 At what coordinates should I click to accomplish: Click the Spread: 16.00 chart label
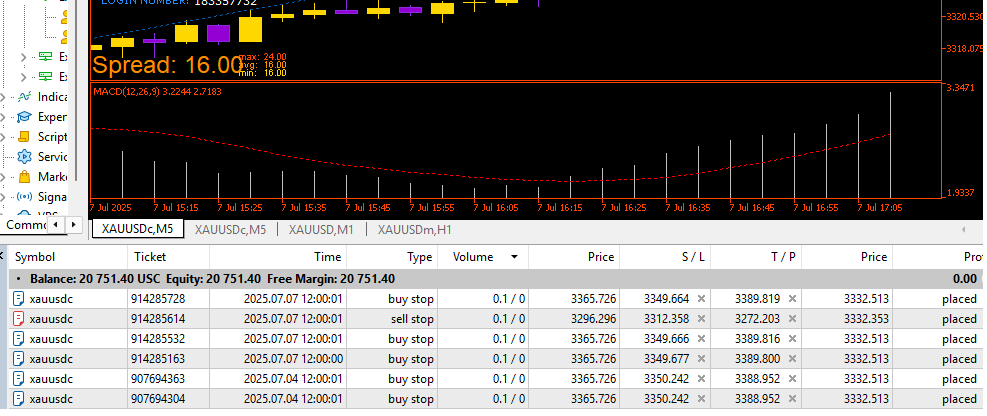(x=167, y=65)
